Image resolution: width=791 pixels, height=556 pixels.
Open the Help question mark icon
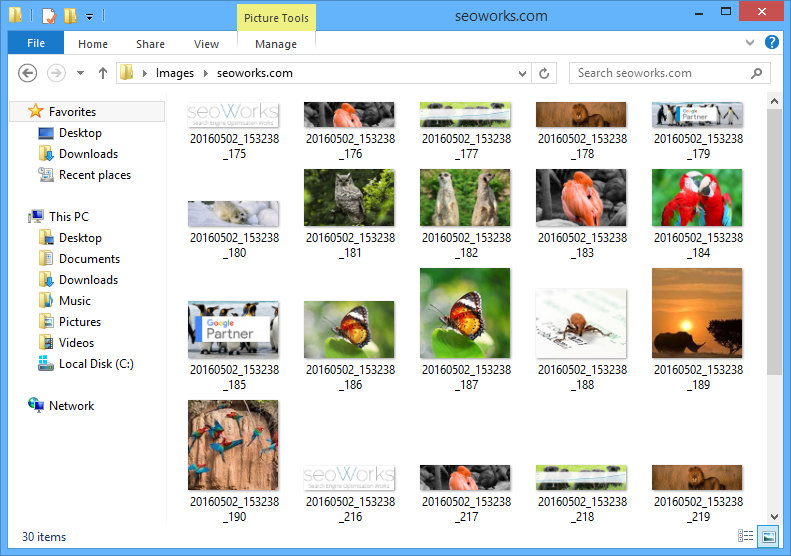(771, 43)
